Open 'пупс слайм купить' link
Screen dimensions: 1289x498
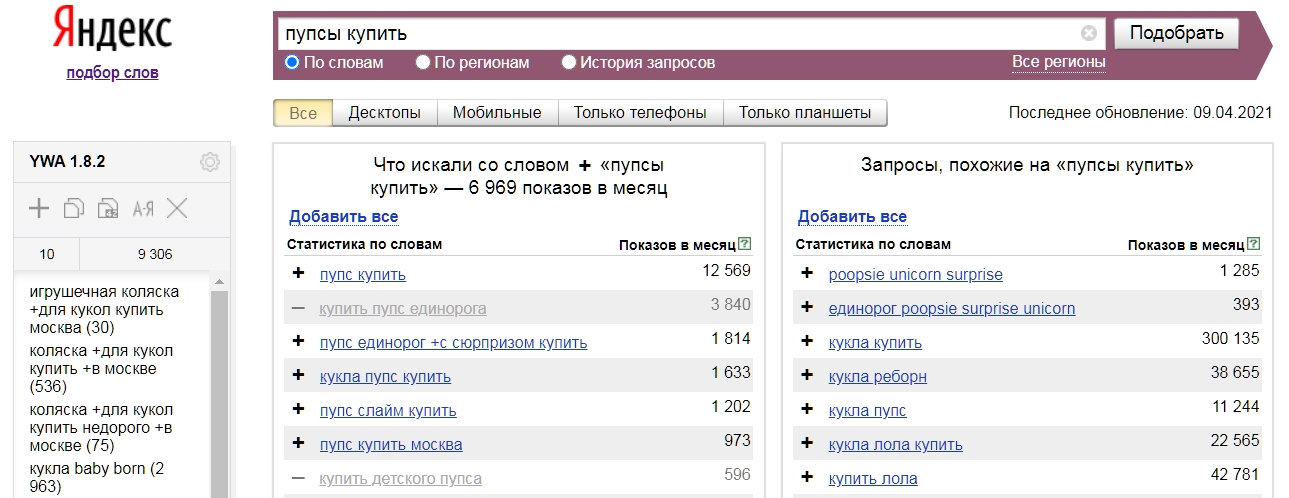tap(388, 410)
